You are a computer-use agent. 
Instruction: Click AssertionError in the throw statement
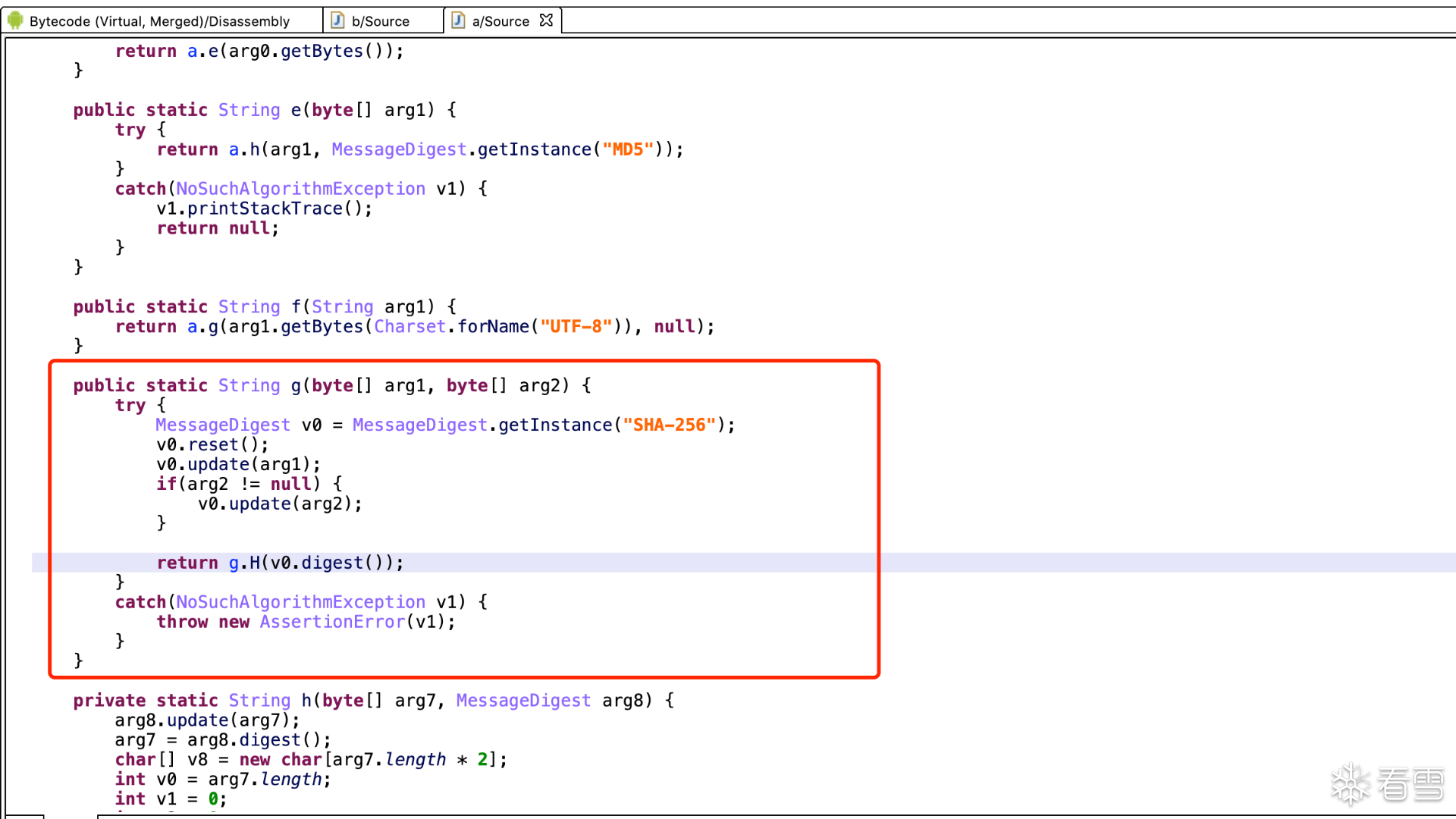point(332,622)
